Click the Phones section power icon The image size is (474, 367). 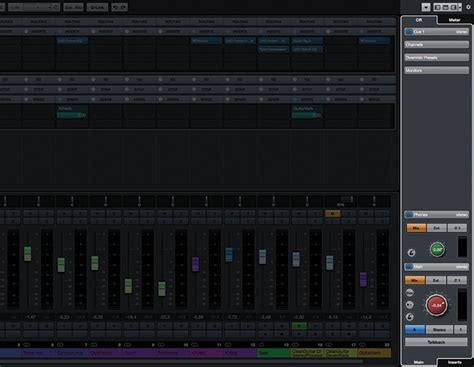[x=409, y=215]
